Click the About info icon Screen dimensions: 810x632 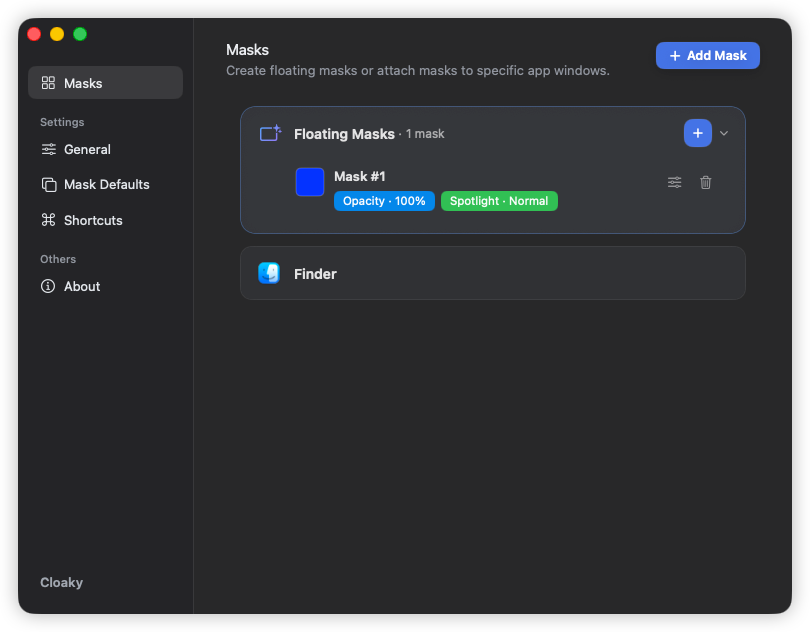tap(48, 286)
